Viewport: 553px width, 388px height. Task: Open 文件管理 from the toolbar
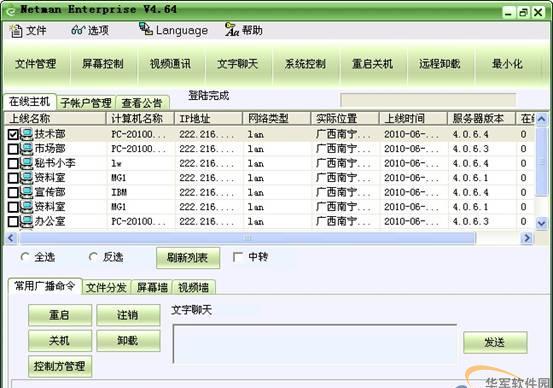(36, 64)
